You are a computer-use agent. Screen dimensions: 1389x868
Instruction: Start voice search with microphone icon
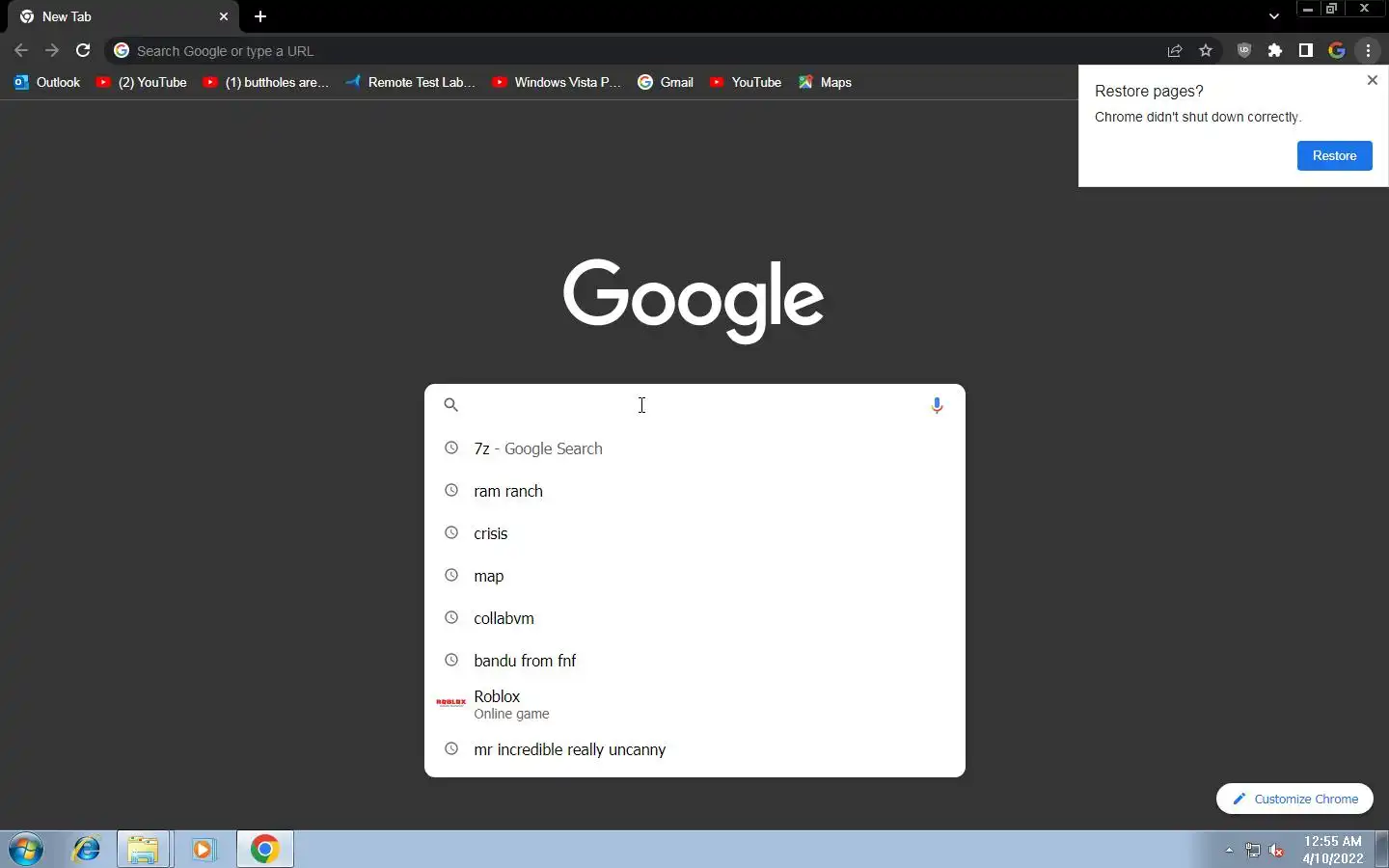937,405
